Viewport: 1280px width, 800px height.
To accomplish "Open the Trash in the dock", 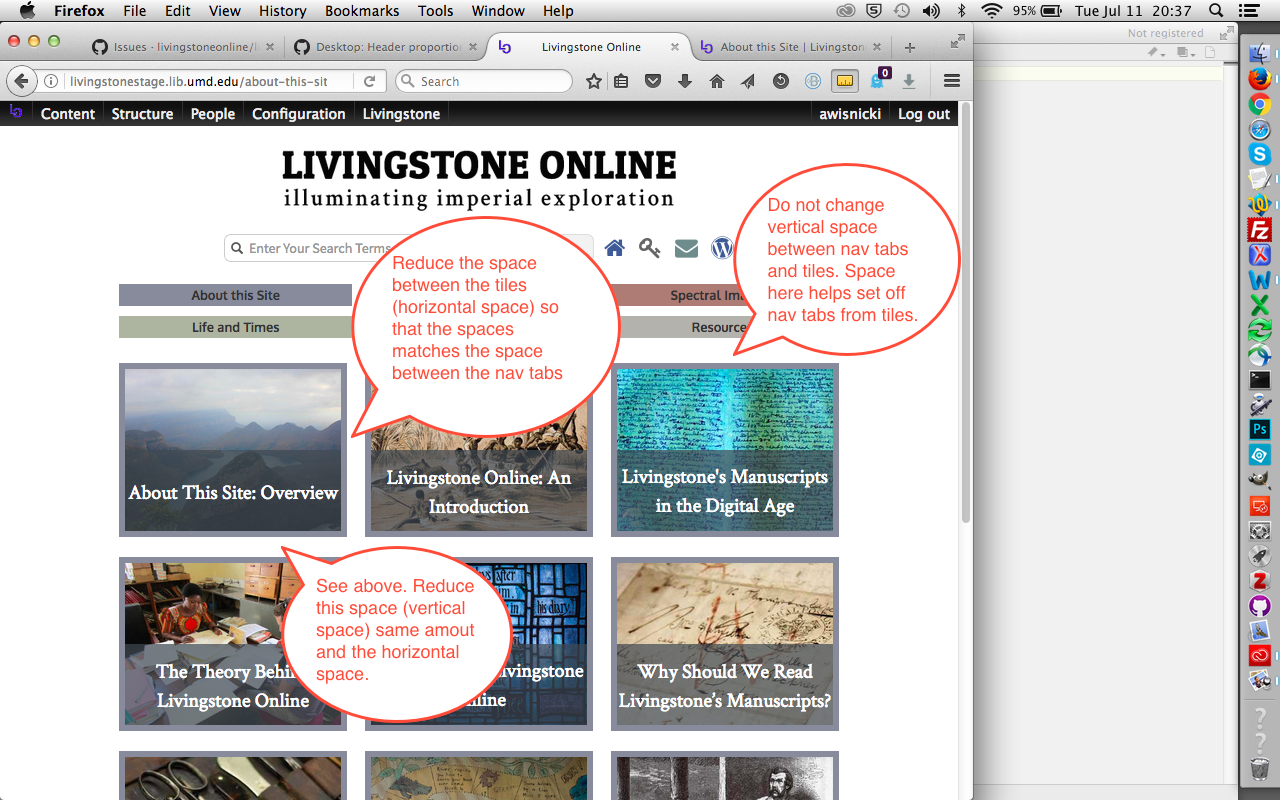I will tap(1259, 769).
